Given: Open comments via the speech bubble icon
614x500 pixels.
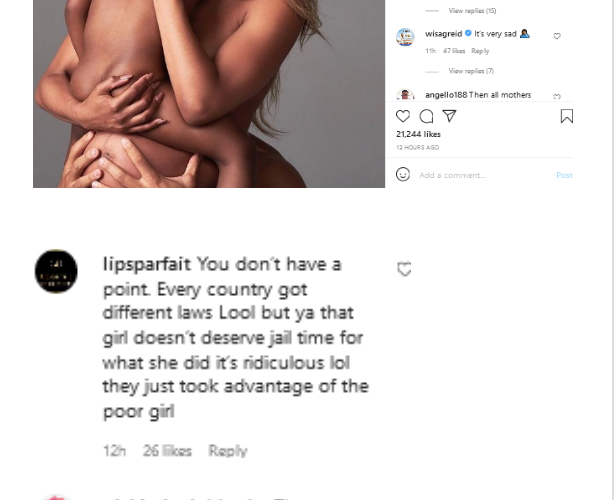Looking at the screenshot, I should coord(426,117).
